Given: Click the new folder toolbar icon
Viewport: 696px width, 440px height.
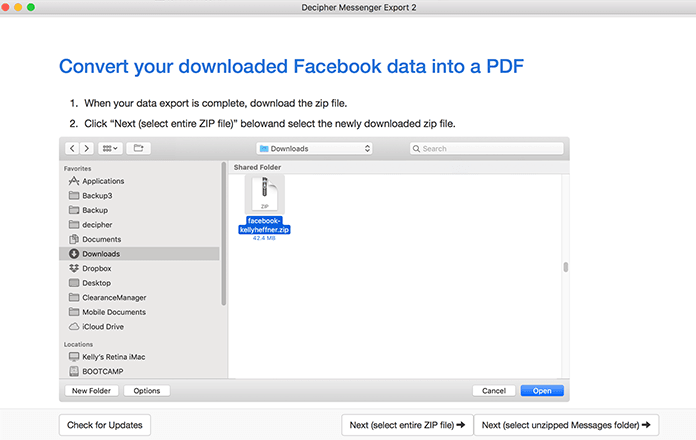Looking at the screenshot, I should 138,148.
